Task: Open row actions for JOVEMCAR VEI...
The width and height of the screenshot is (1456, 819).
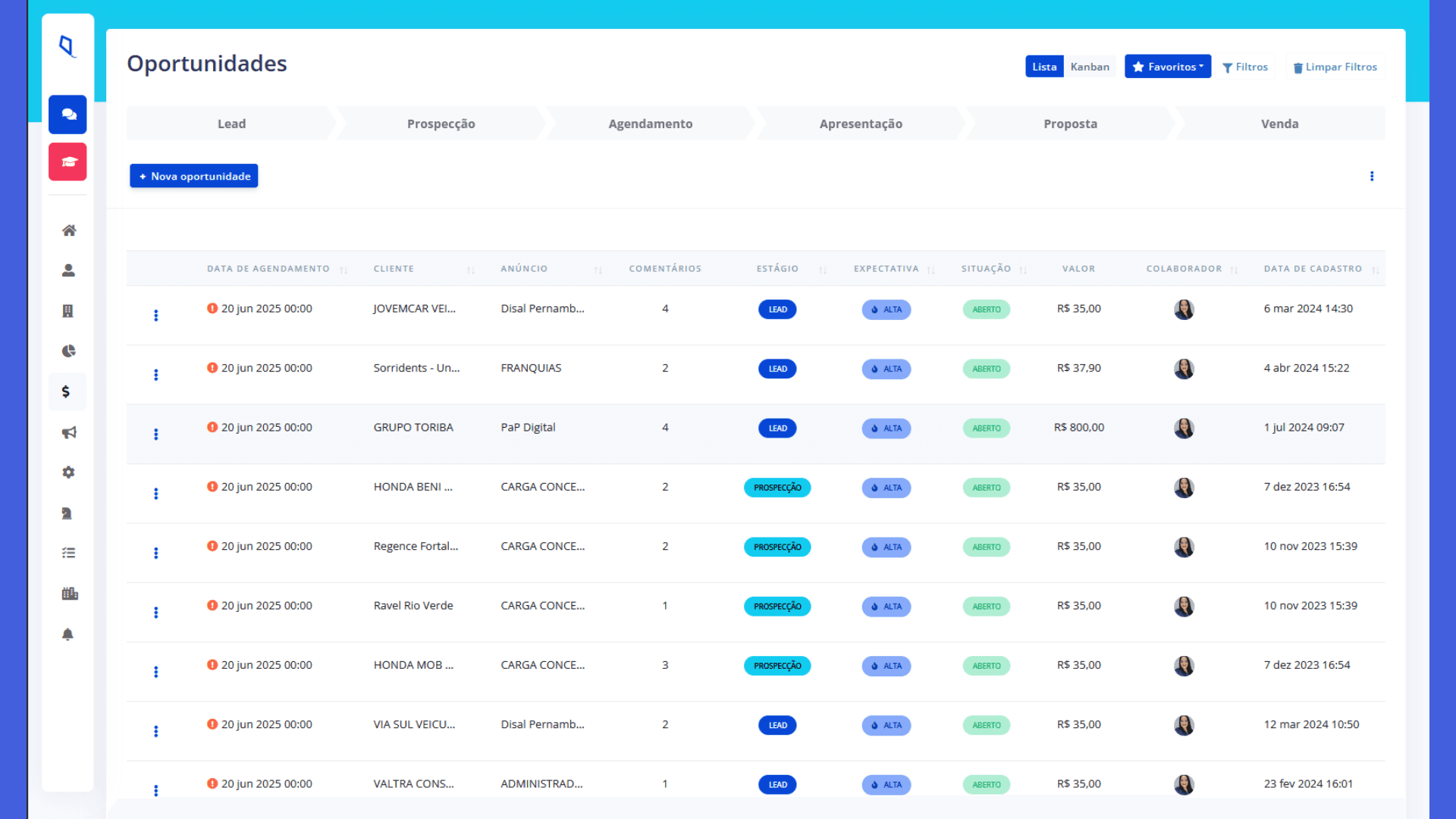Action: click(156, 315)
